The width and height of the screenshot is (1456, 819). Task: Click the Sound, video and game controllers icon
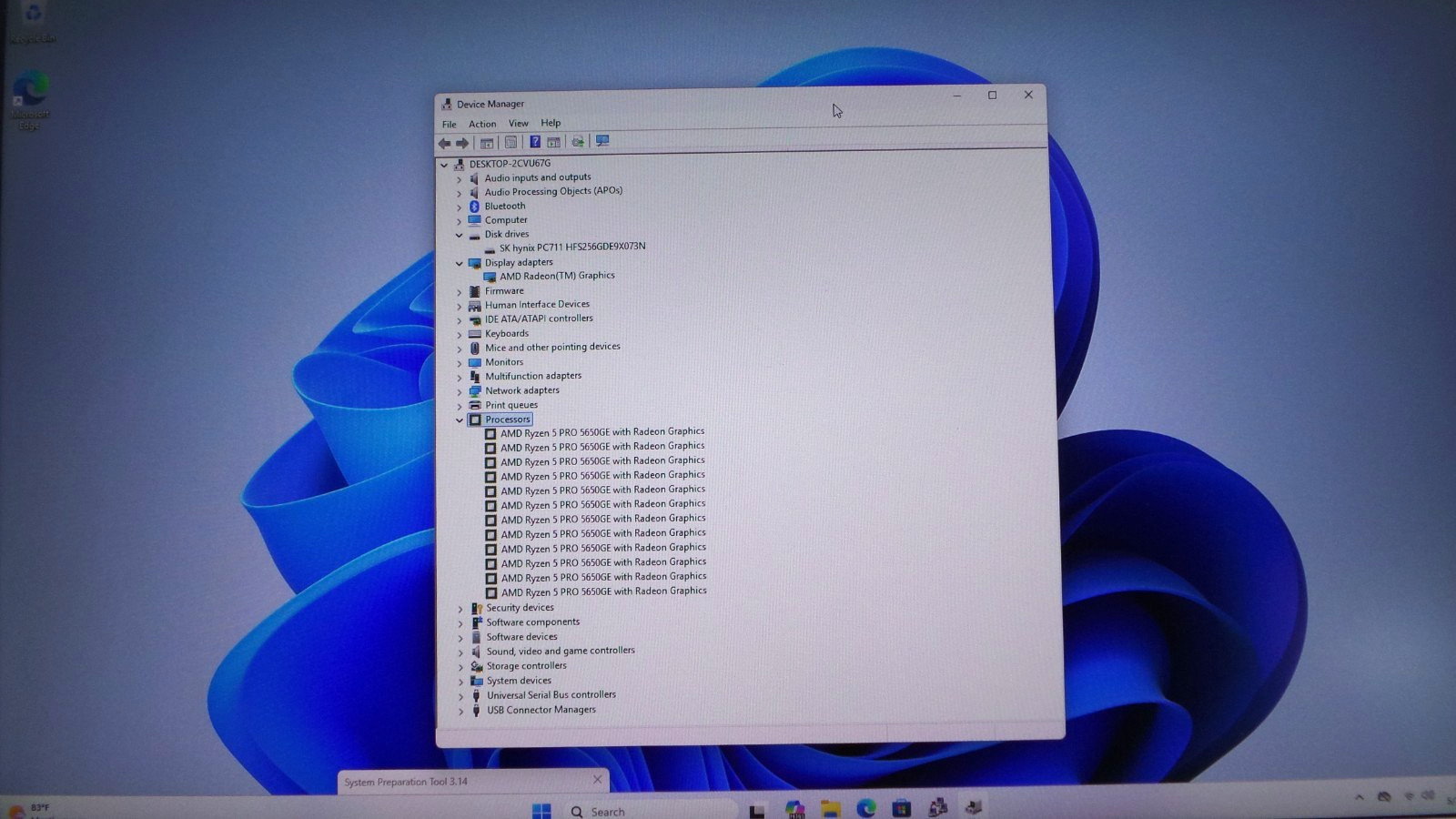(x=476, y=652)
